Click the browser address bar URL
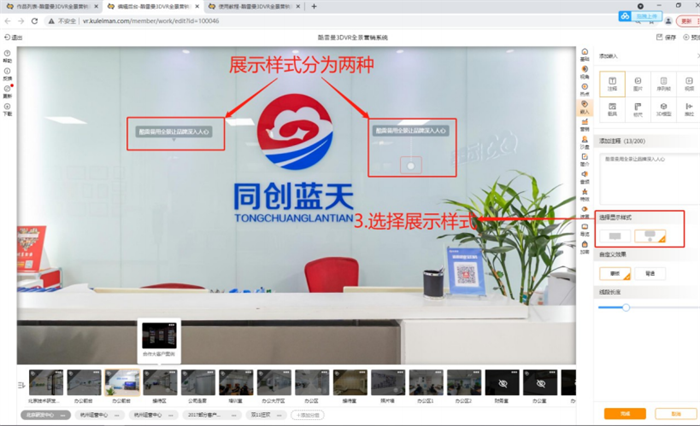This screenshot has height=426, width=700. (x=151, y=21)
